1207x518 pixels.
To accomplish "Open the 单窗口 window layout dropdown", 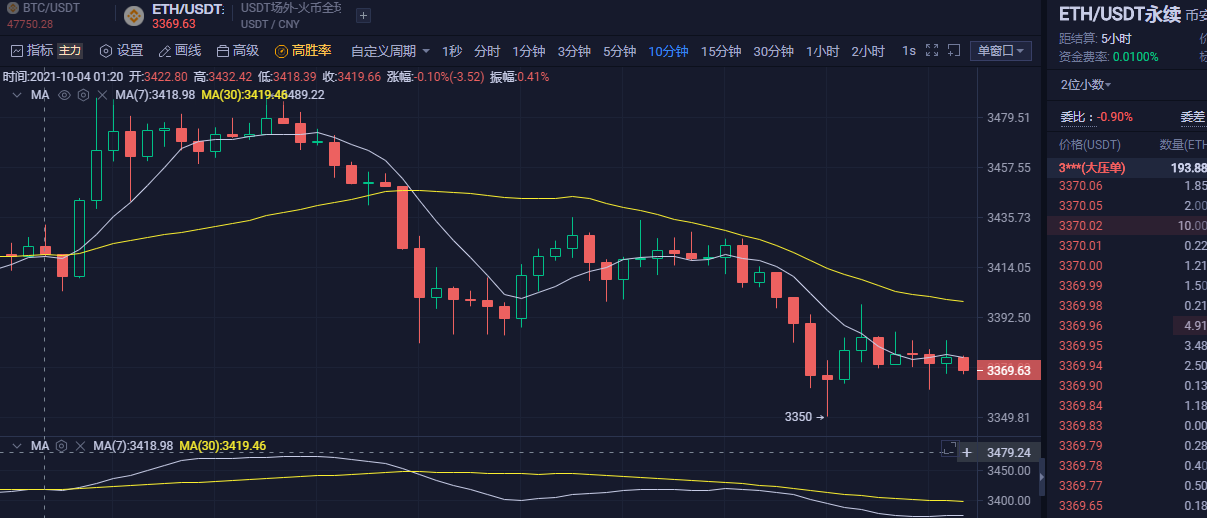I will click(1001, 51).
